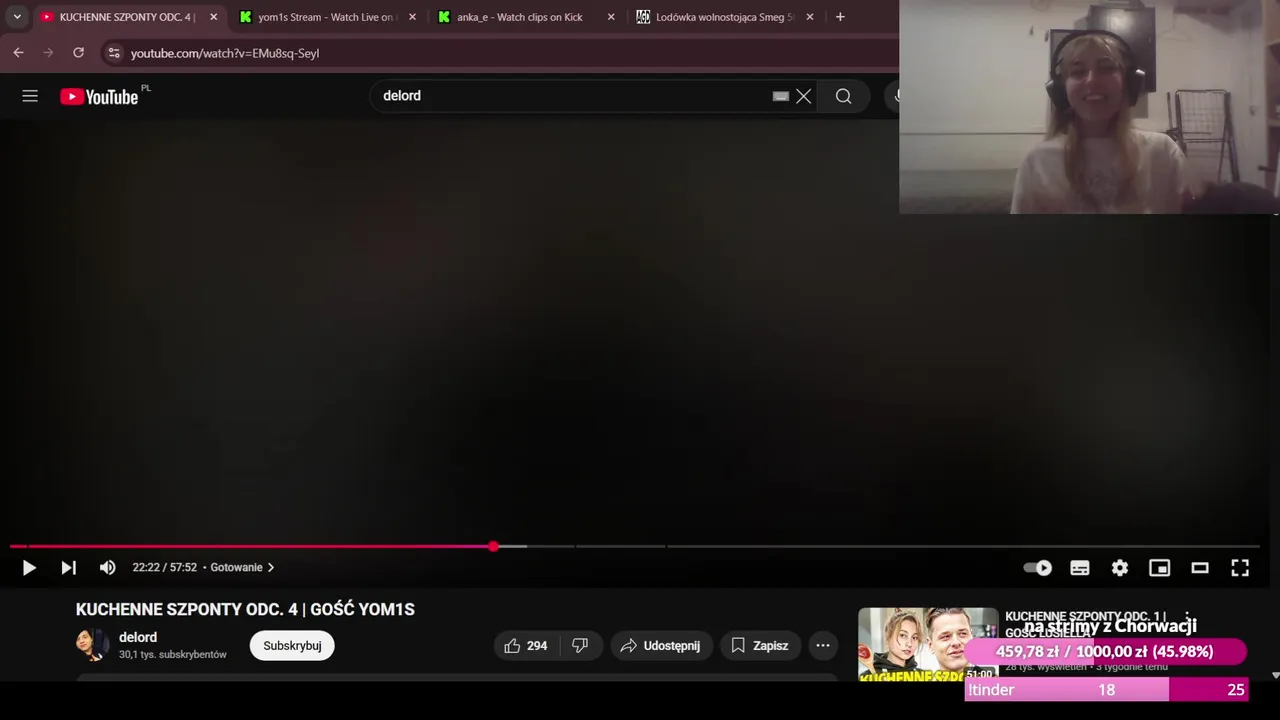The width and height of the screenshot is (1280, 720).
Task: Open the delord channel avatar
Action: [92, 645]
